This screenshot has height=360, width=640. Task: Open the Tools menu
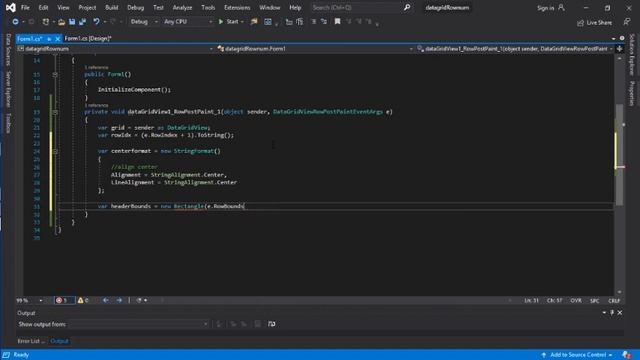(208, 7)
